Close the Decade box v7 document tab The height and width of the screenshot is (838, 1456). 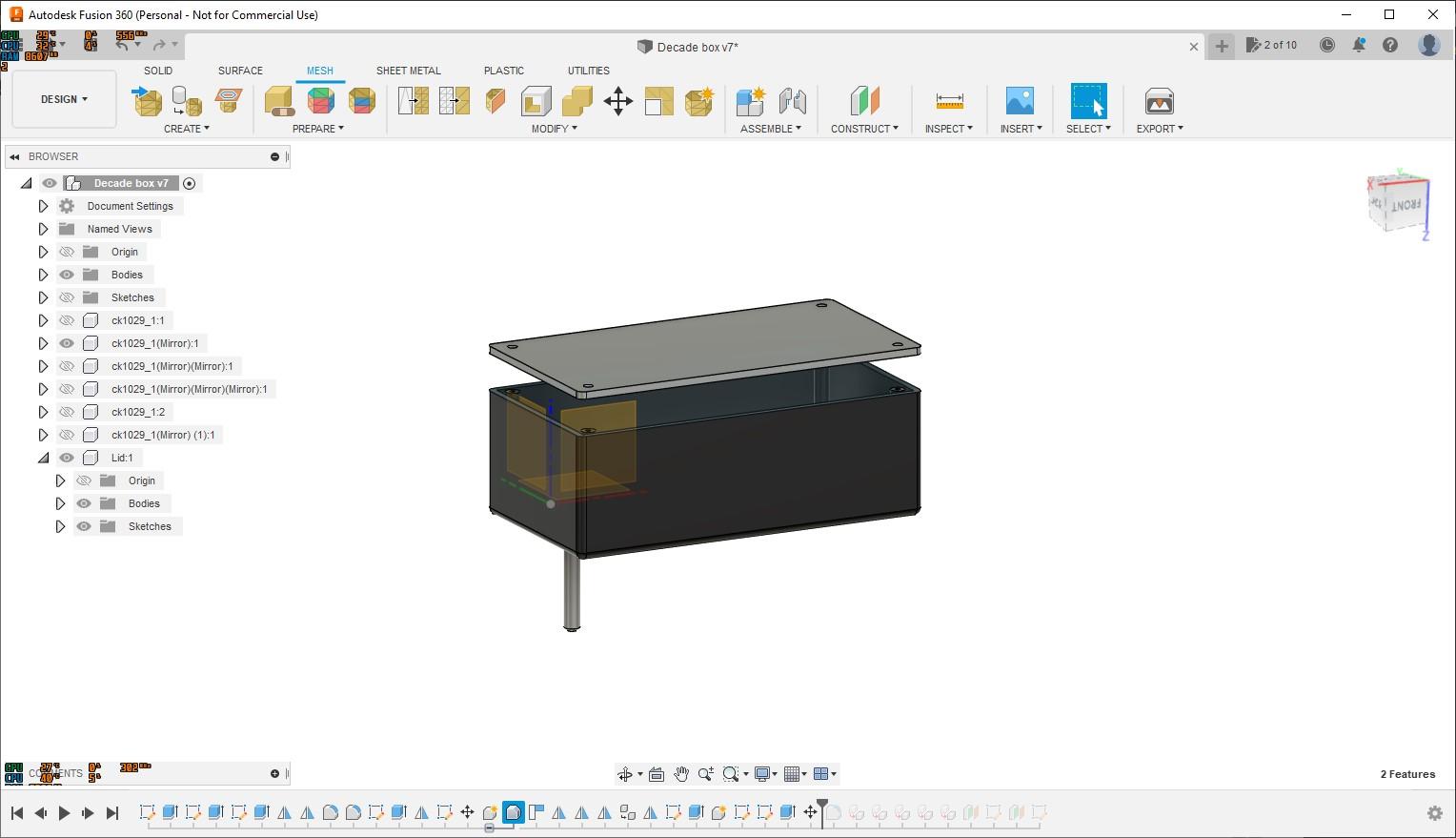click(1193, 47)
